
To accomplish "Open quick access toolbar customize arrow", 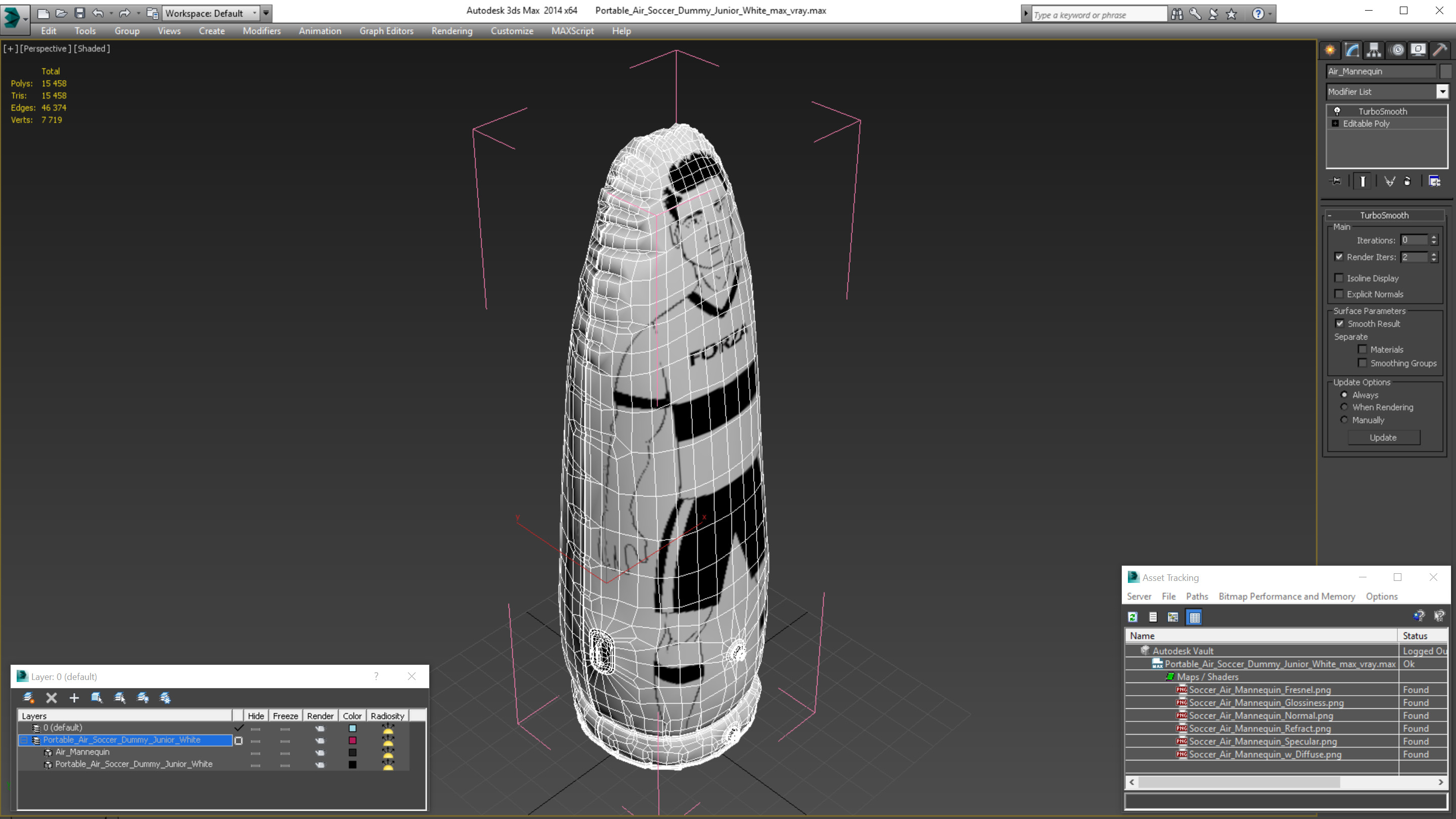I will point(265,13).
